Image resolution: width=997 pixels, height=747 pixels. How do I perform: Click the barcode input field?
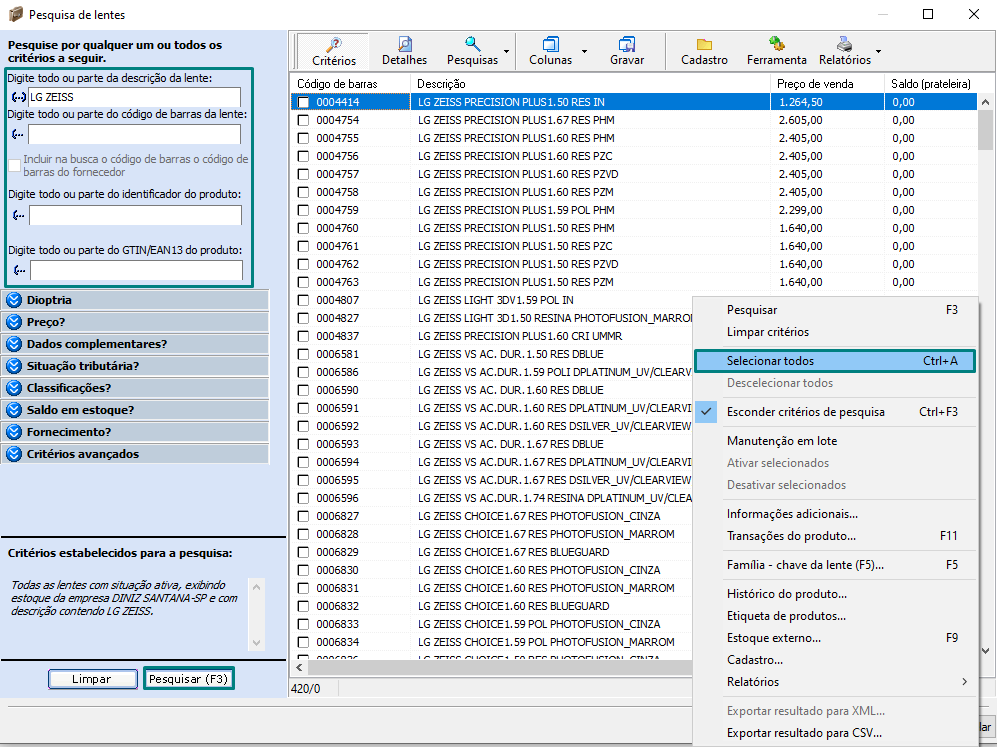[x=134, y=134]
